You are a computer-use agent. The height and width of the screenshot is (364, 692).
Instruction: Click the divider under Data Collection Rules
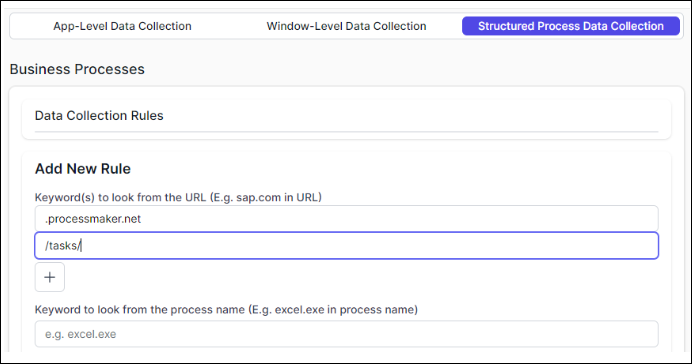pyautogui.click(x=346, y=131)
